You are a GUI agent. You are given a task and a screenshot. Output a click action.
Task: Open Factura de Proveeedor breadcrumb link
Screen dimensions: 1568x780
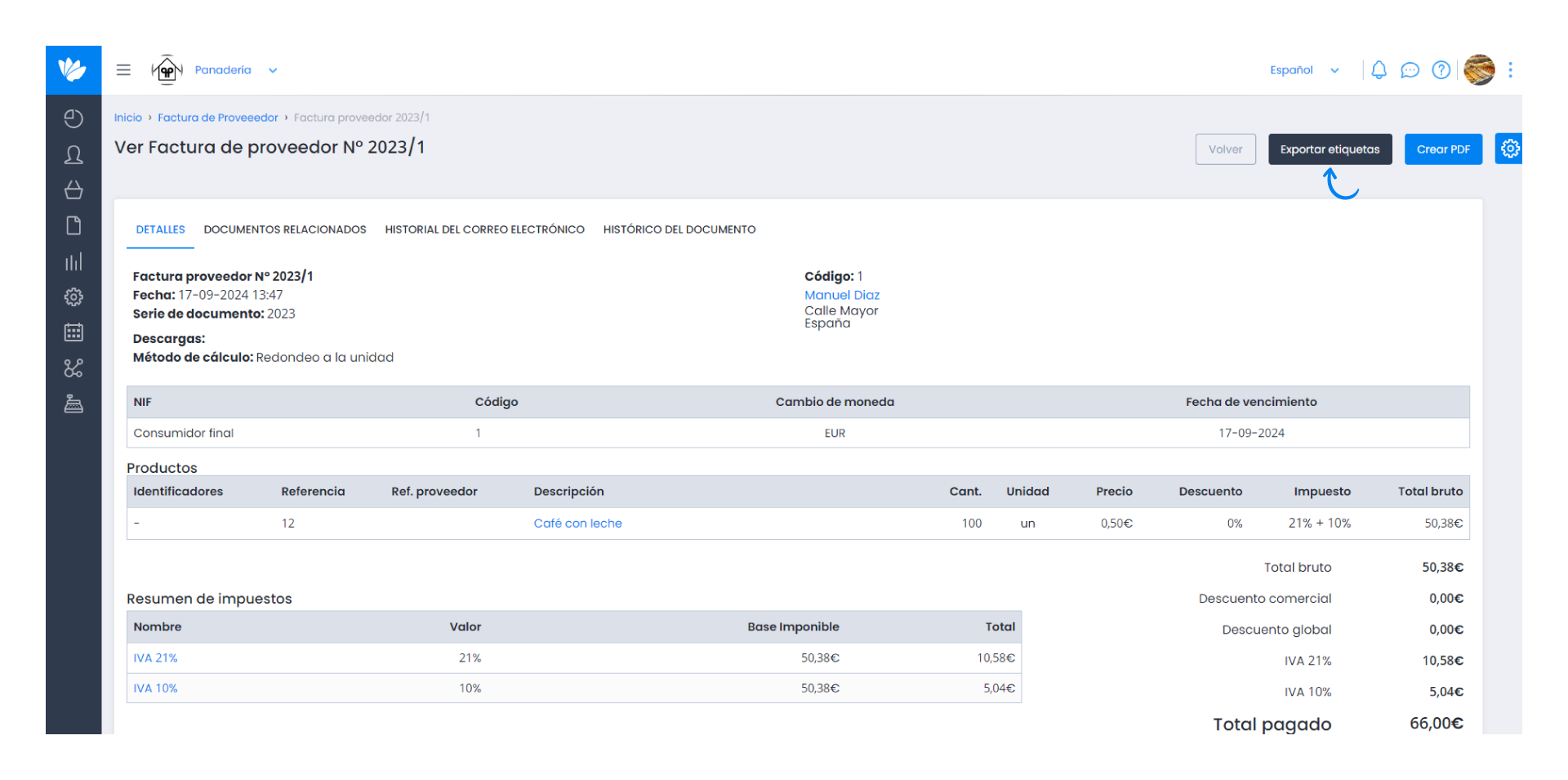tap(218, 118)
